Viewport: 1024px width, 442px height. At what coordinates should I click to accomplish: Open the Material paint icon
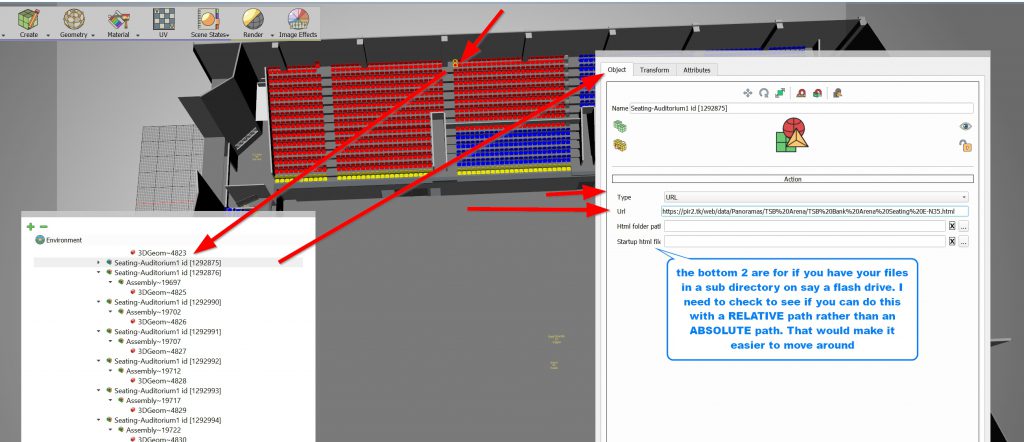(118, 19)
